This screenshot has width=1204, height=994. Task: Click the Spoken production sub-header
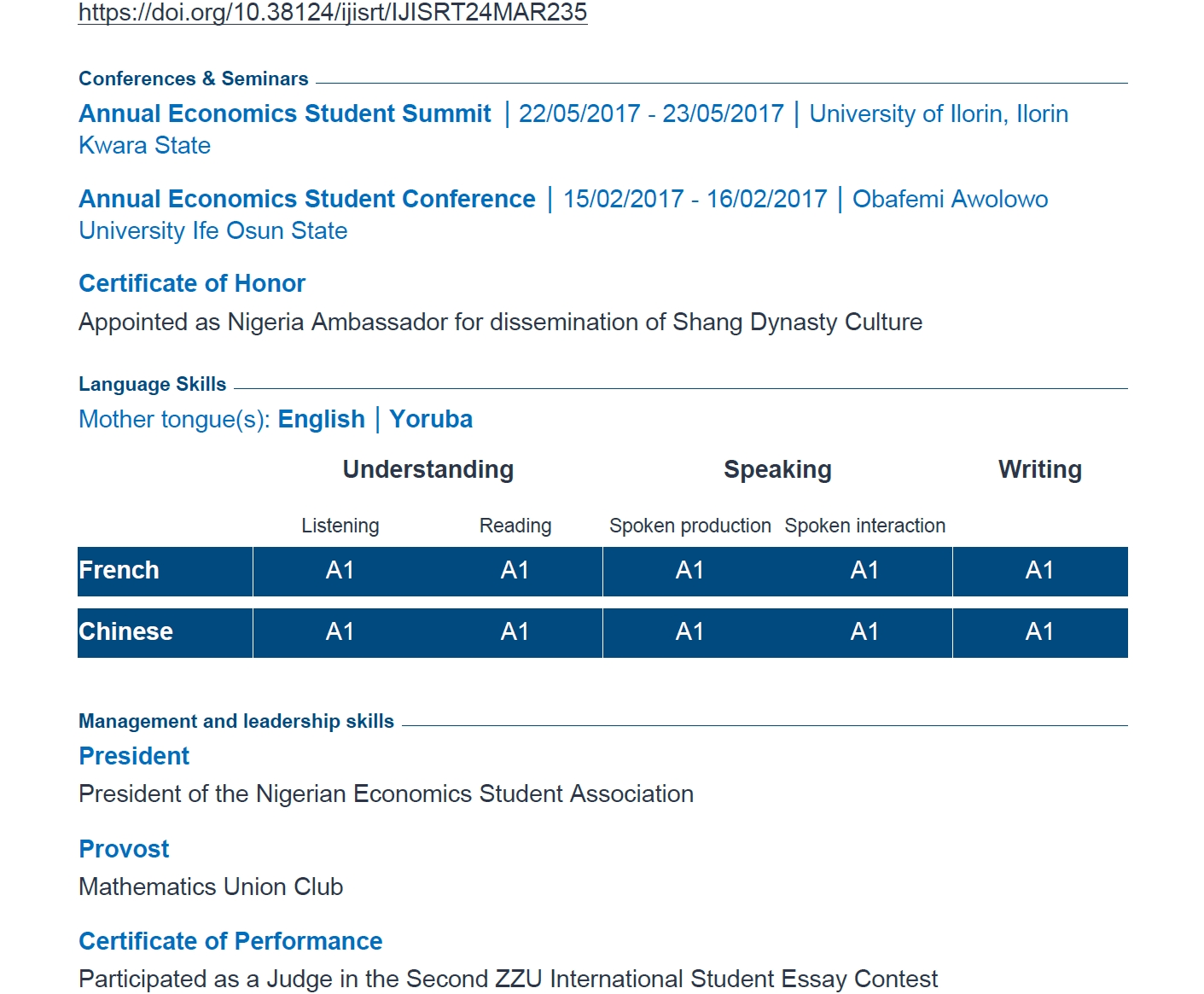point(689,526)
